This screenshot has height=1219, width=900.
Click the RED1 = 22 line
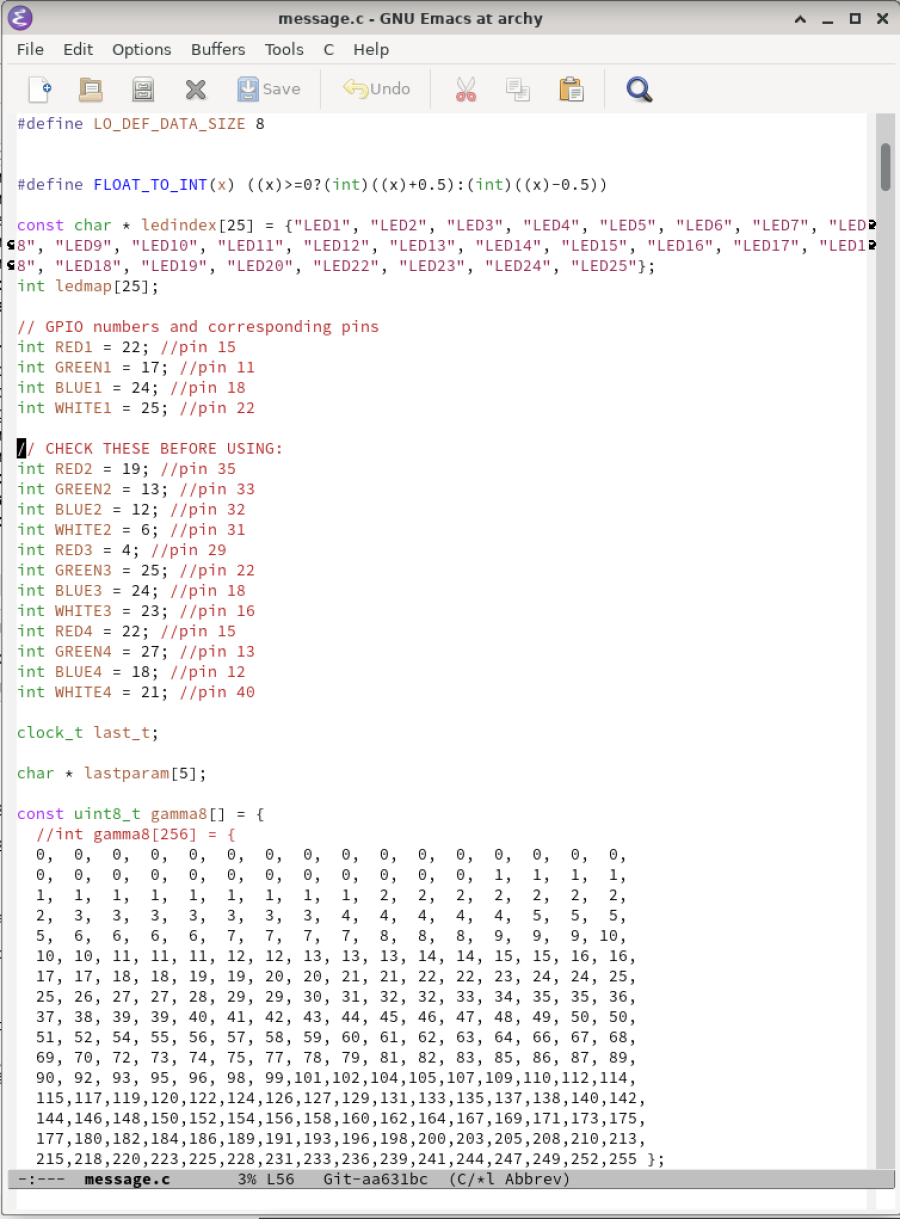[127, 347]
